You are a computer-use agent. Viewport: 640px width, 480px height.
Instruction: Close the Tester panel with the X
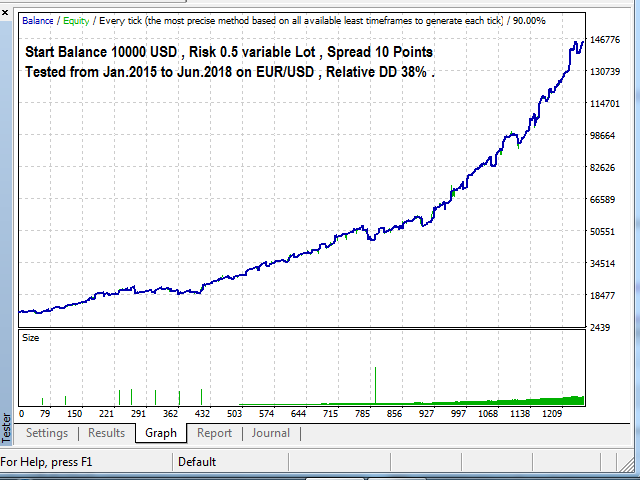[5, 13]
